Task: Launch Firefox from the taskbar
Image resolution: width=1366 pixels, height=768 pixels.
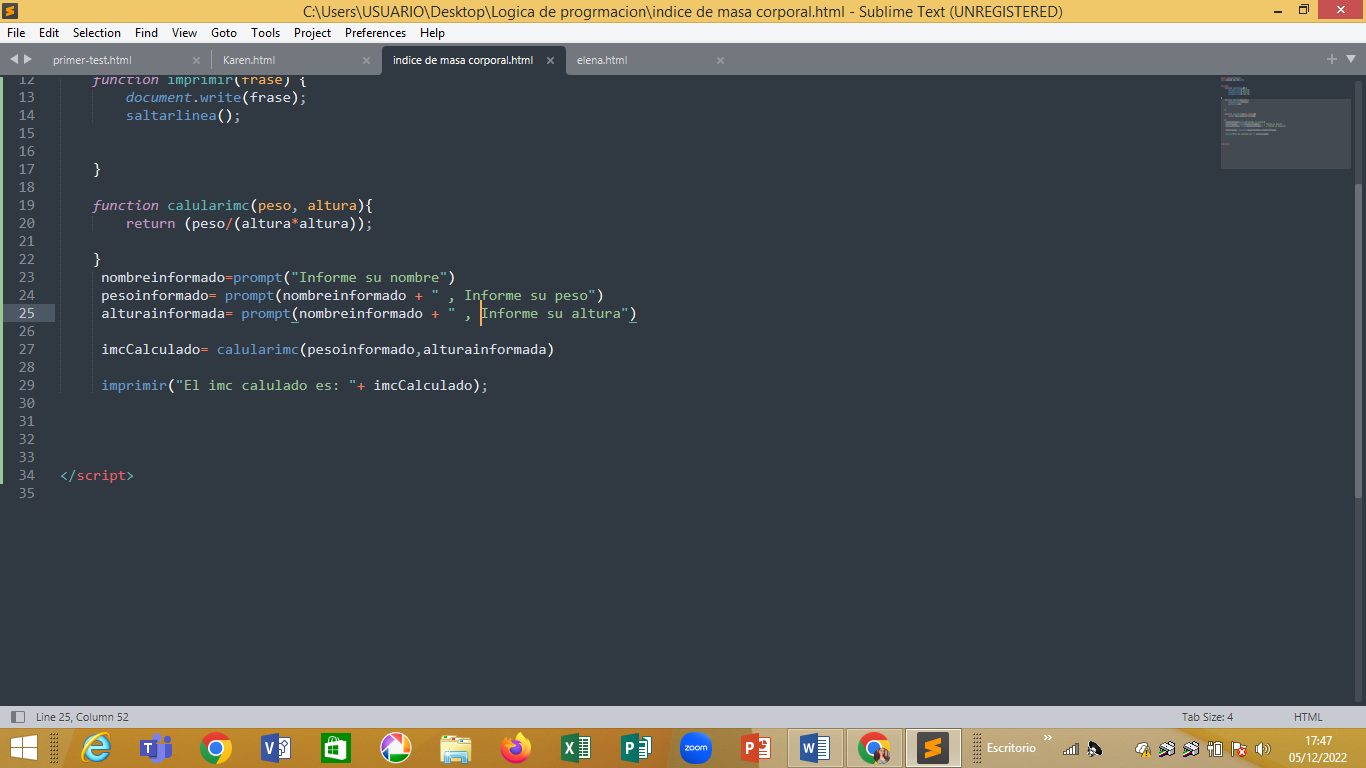Action: (516, 748)
